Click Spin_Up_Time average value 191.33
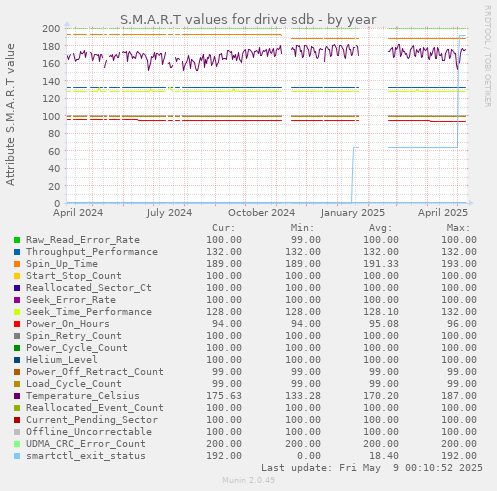Screen dimensions: 497x491 point(381,264)
